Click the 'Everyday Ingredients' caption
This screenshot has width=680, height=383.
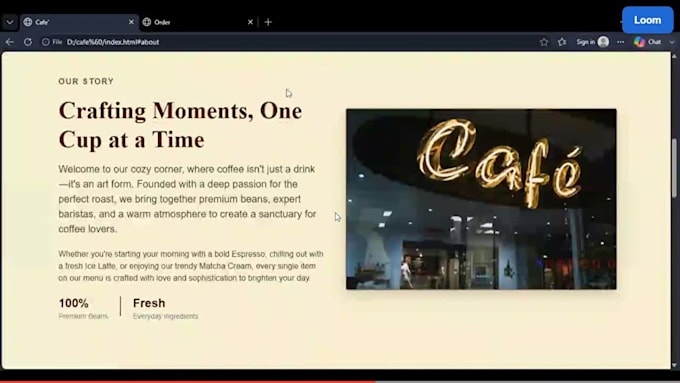click(x=165, y=316)
